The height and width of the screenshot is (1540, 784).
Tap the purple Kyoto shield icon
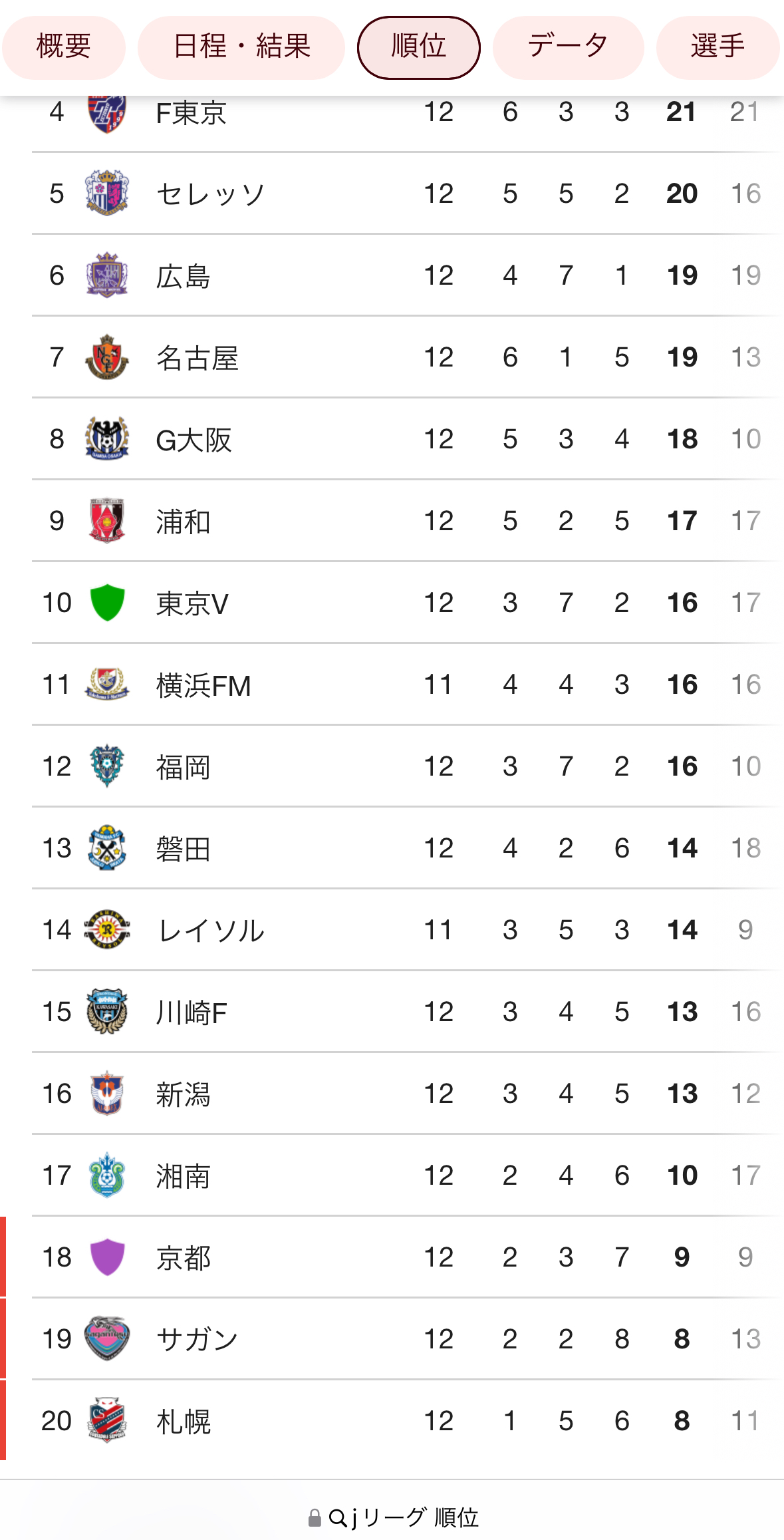pyautogui.click(x=106, y=1257)
